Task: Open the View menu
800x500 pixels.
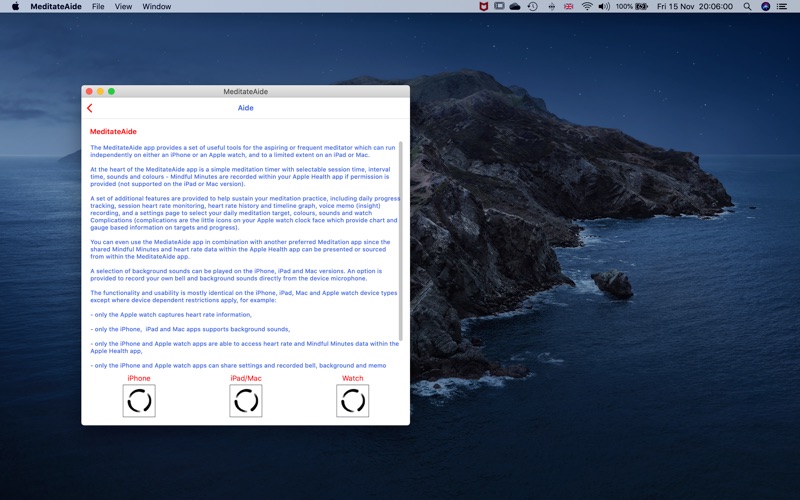Action: (123, 7)
